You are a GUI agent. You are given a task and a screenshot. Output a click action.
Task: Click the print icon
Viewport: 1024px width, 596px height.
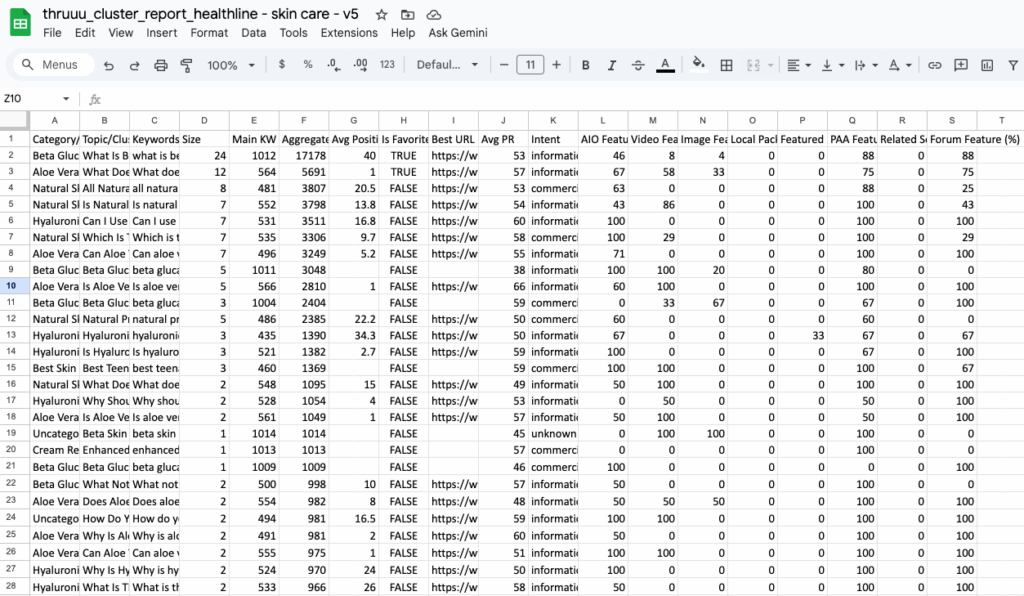point(160,65)
